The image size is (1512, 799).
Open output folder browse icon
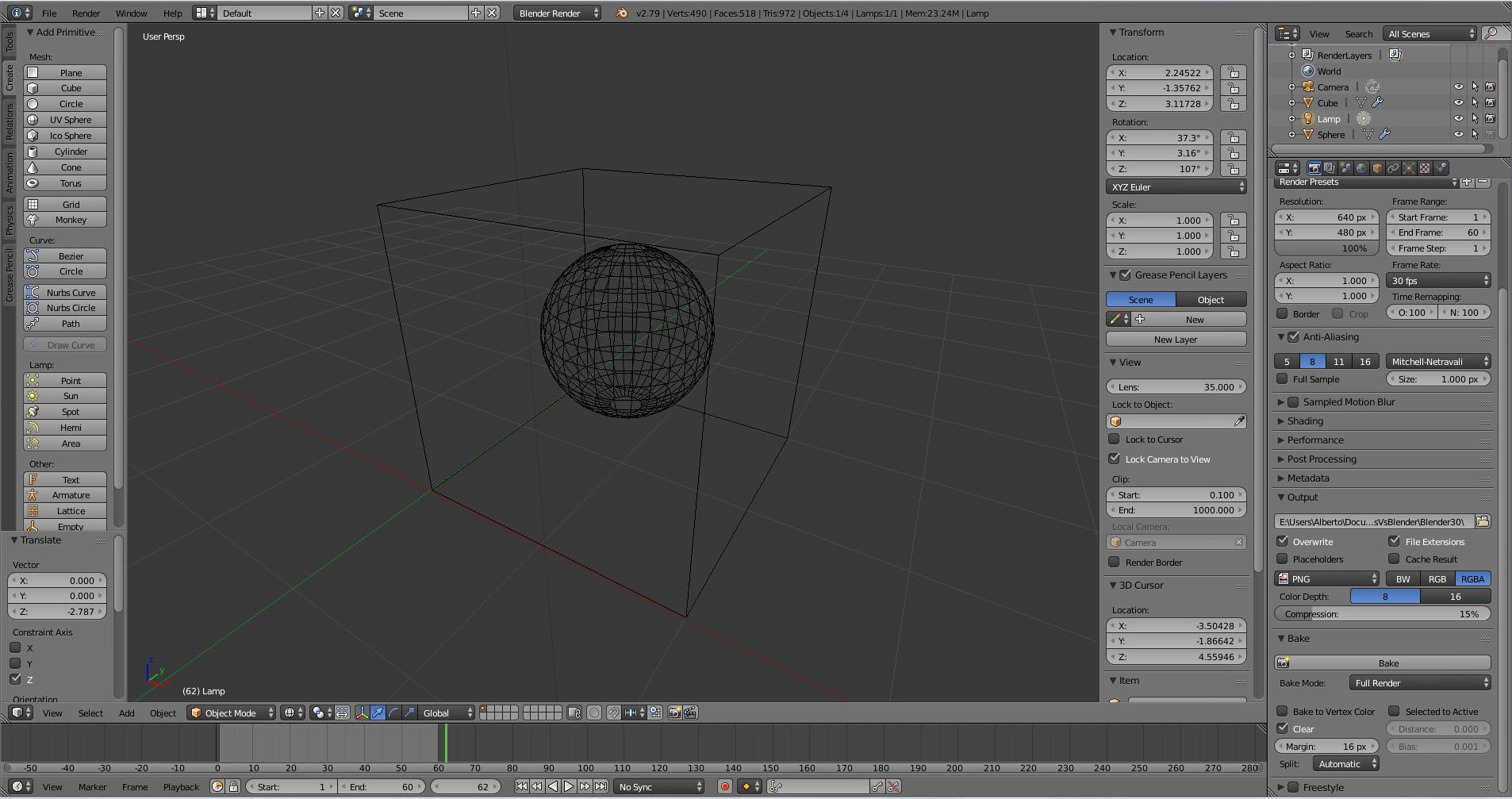click(x=1483, y=521)
